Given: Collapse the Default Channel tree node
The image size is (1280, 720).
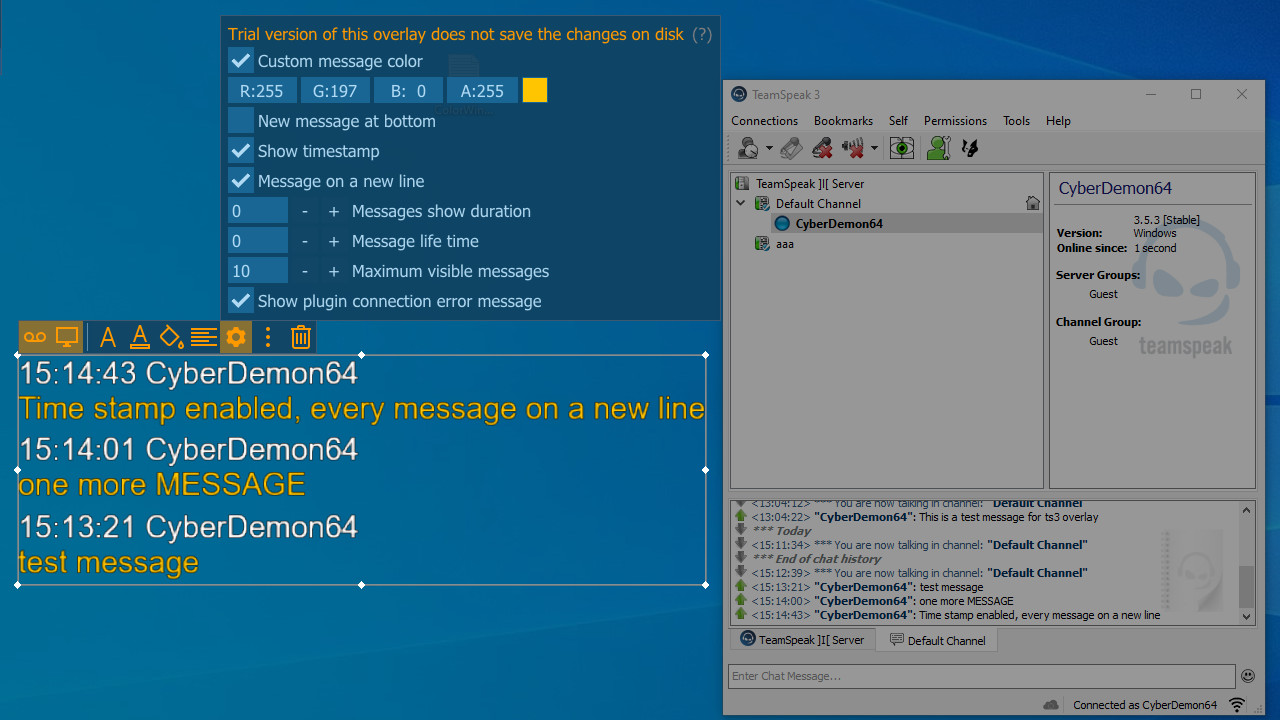Looking at the screenshot, I should click(x=741, y=203).
